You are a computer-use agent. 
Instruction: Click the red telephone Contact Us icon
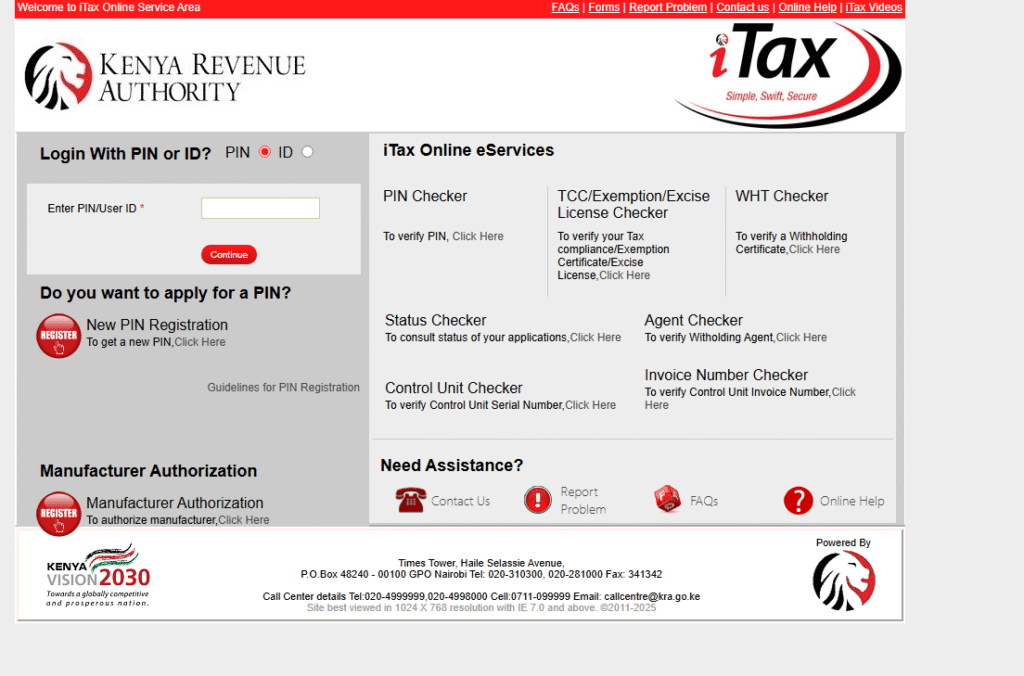(411, 501)
